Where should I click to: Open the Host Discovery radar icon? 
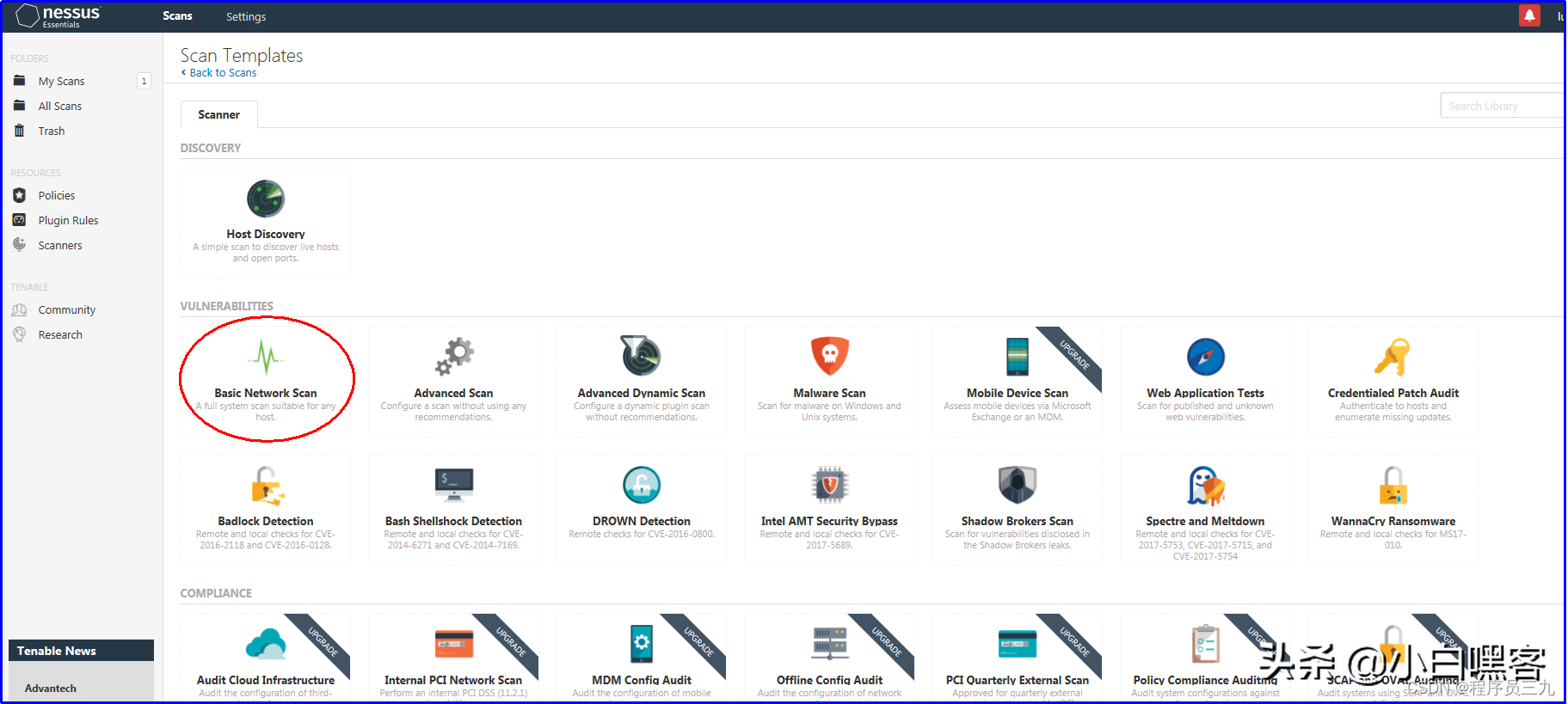tap(266, 199)
